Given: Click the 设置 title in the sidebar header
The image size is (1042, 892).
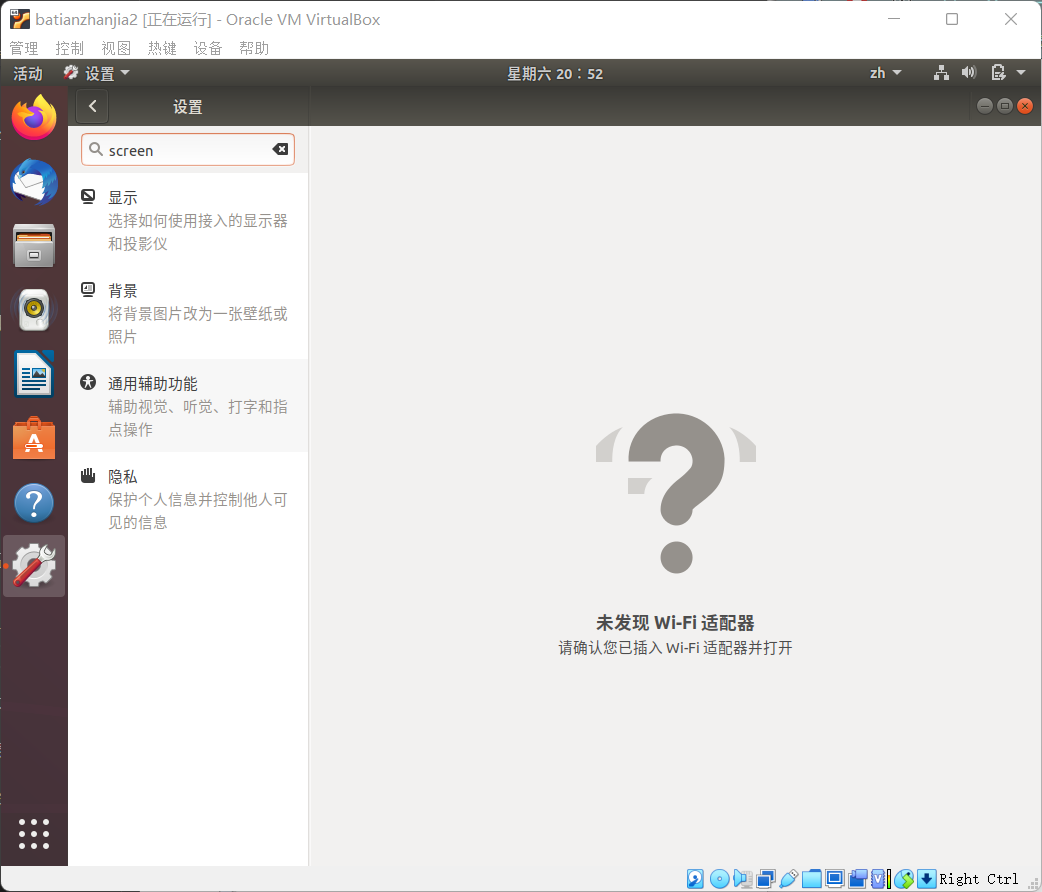Looking at the screenshot, I should coord(187,107).
